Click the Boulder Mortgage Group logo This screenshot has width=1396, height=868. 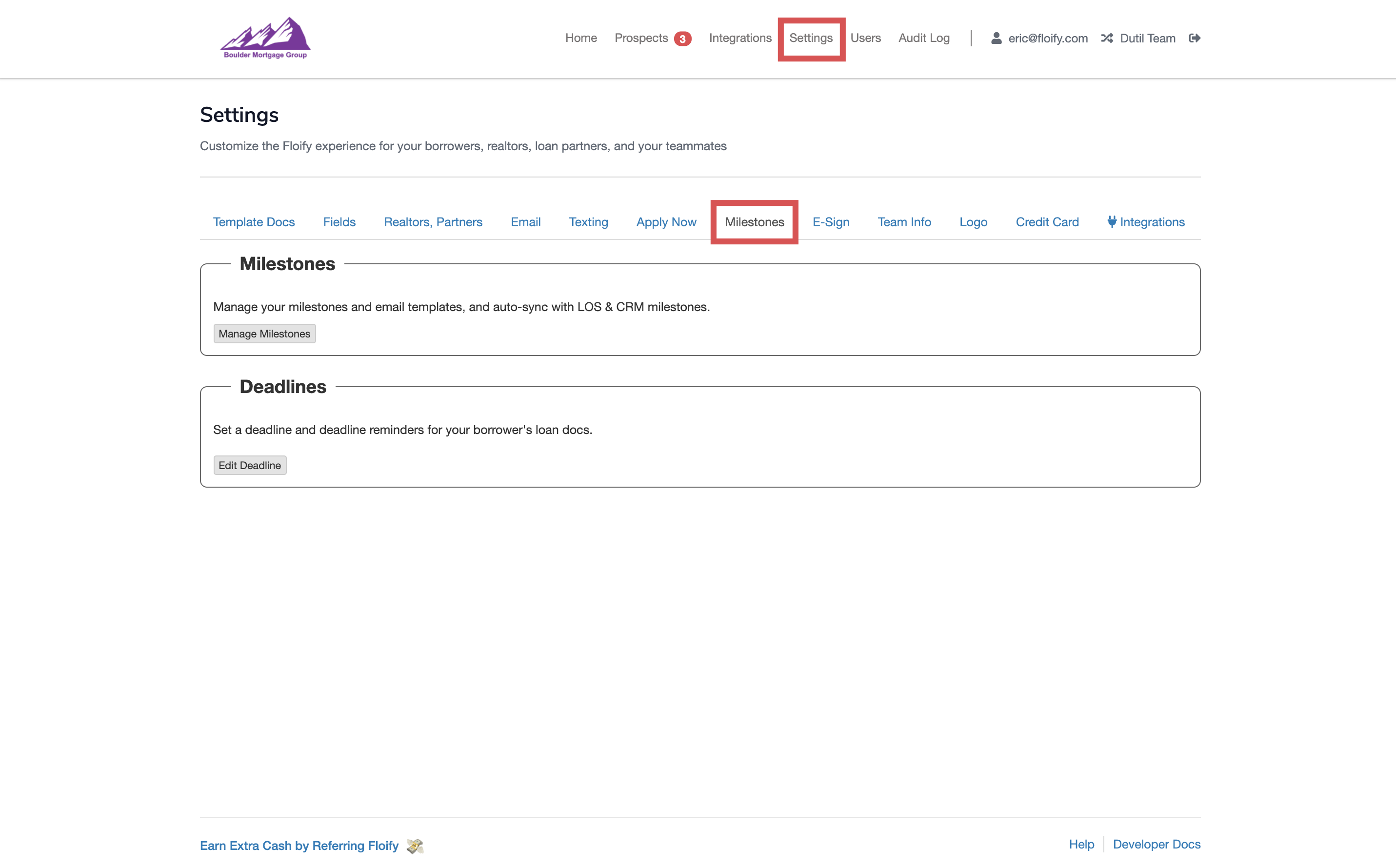click(265, 38)
